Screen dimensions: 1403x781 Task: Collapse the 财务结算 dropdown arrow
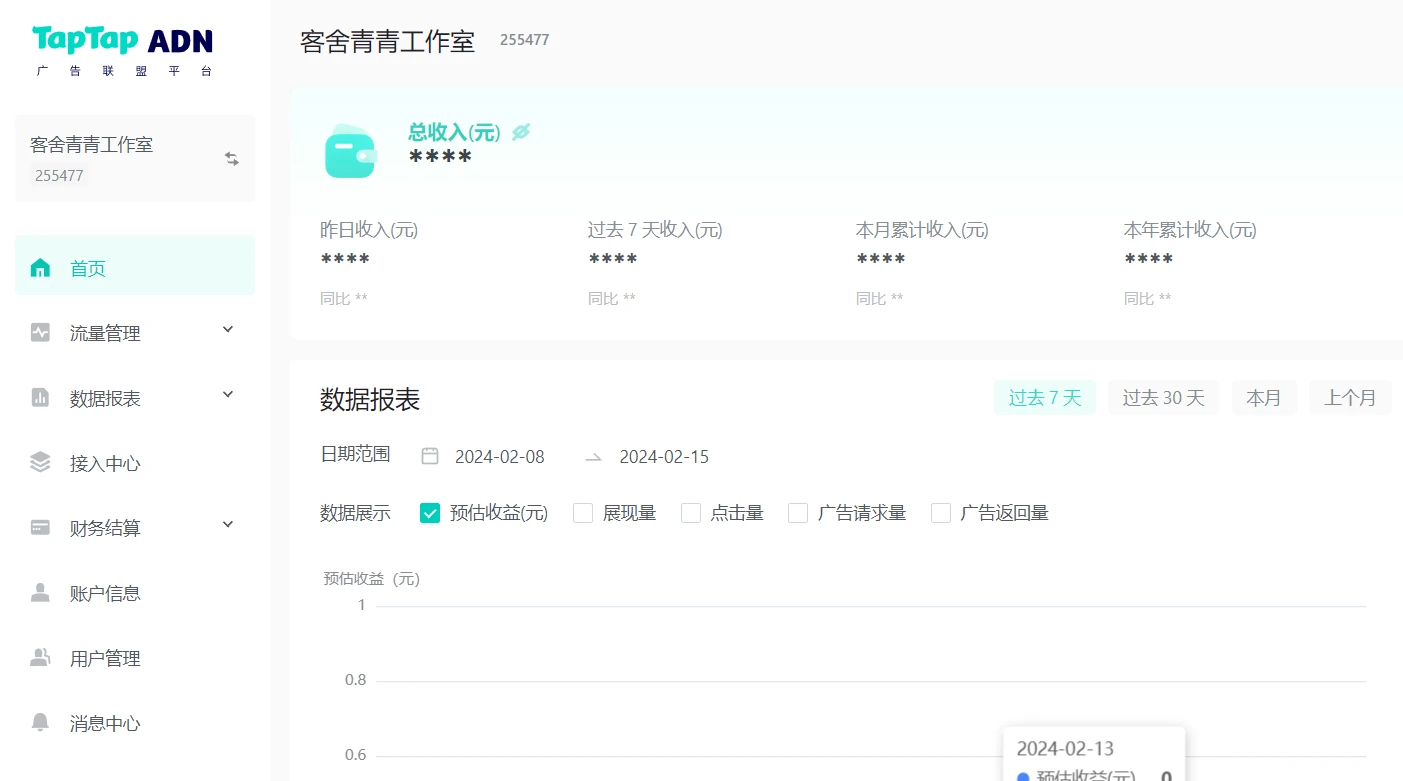pos(227,524)
